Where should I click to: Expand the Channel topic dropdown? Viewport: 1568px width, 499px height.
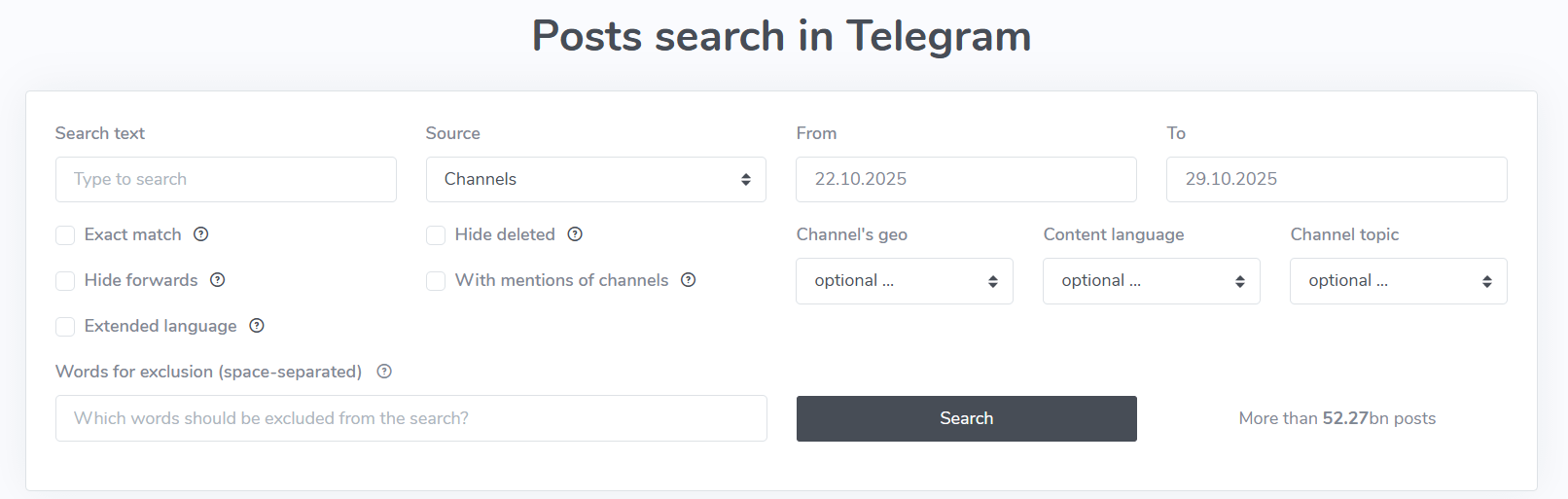click(x=1398, y=281)
